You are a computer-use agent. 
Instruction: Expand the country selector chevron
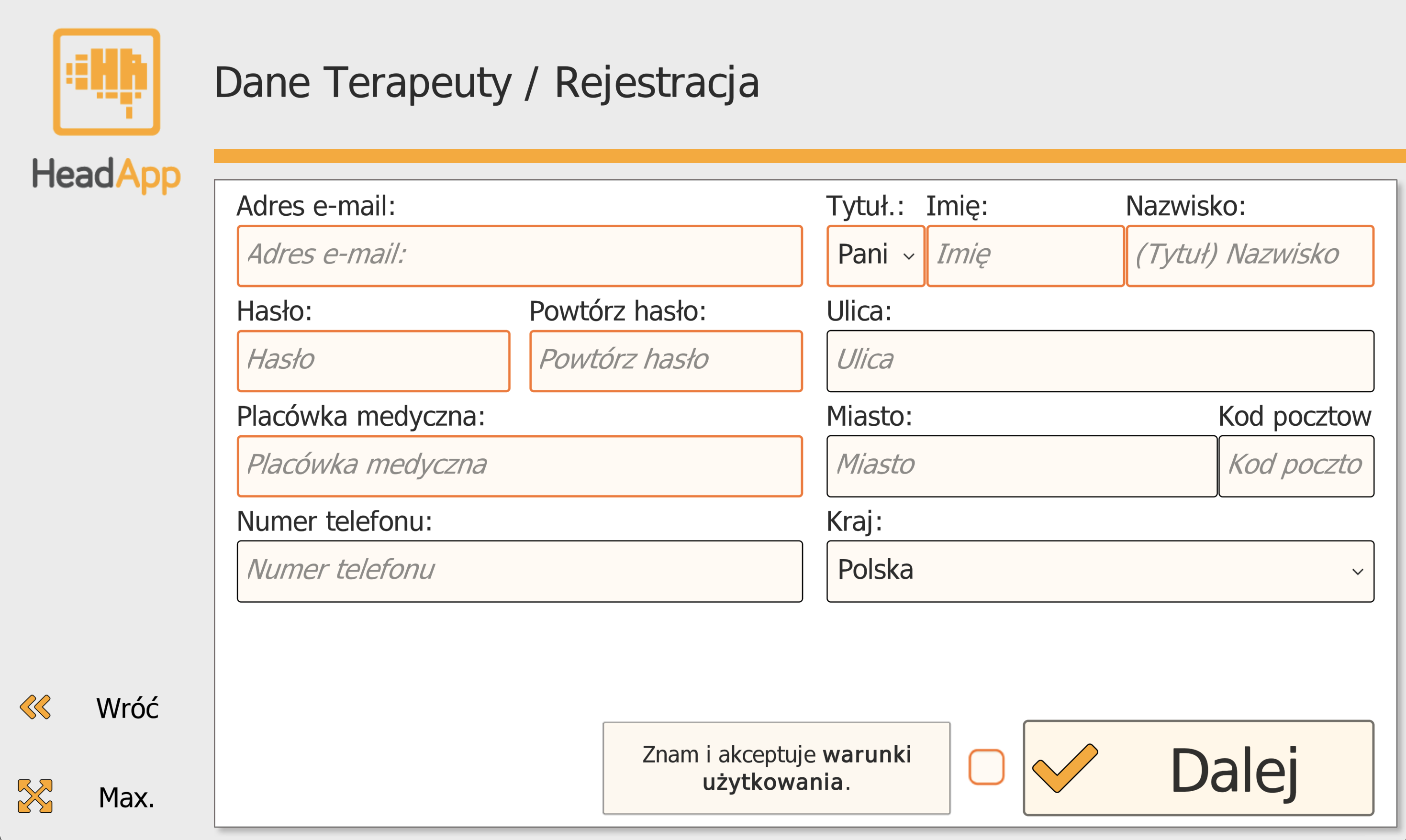pyautogui.click(x=1359, y=571)
